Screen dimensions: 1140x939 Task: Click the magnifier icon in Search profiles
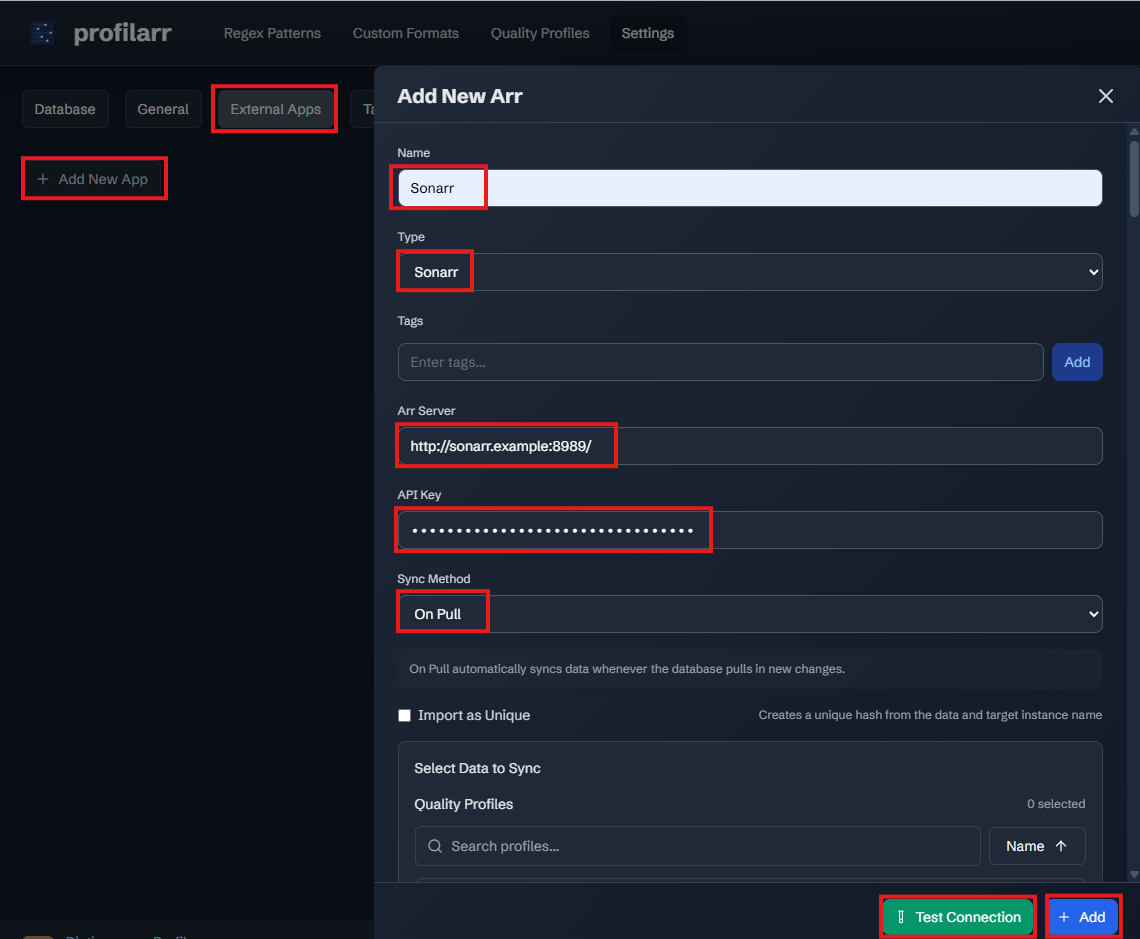[435, 846]
